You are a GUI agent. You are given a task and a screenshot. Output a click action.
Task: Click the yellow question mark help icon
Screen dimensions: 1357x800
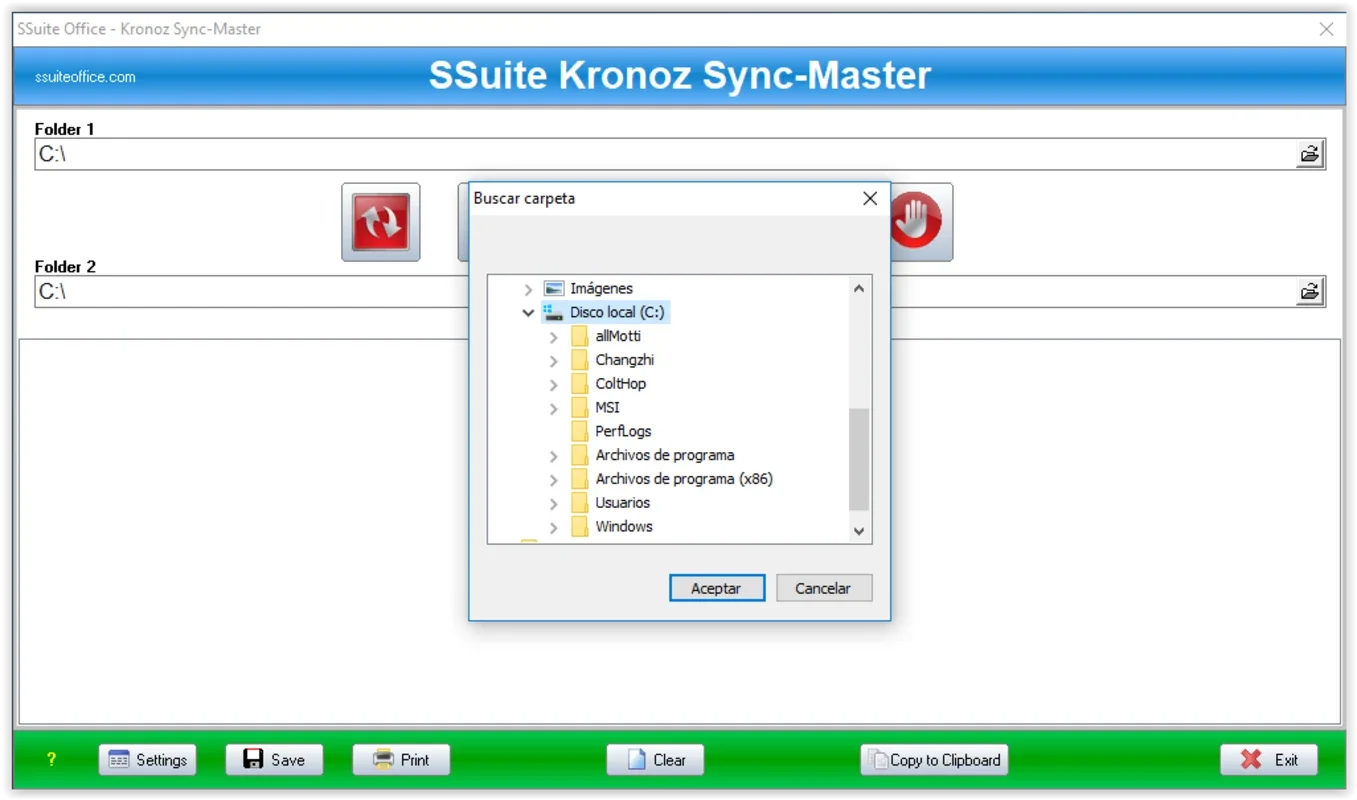click(51, 760)
